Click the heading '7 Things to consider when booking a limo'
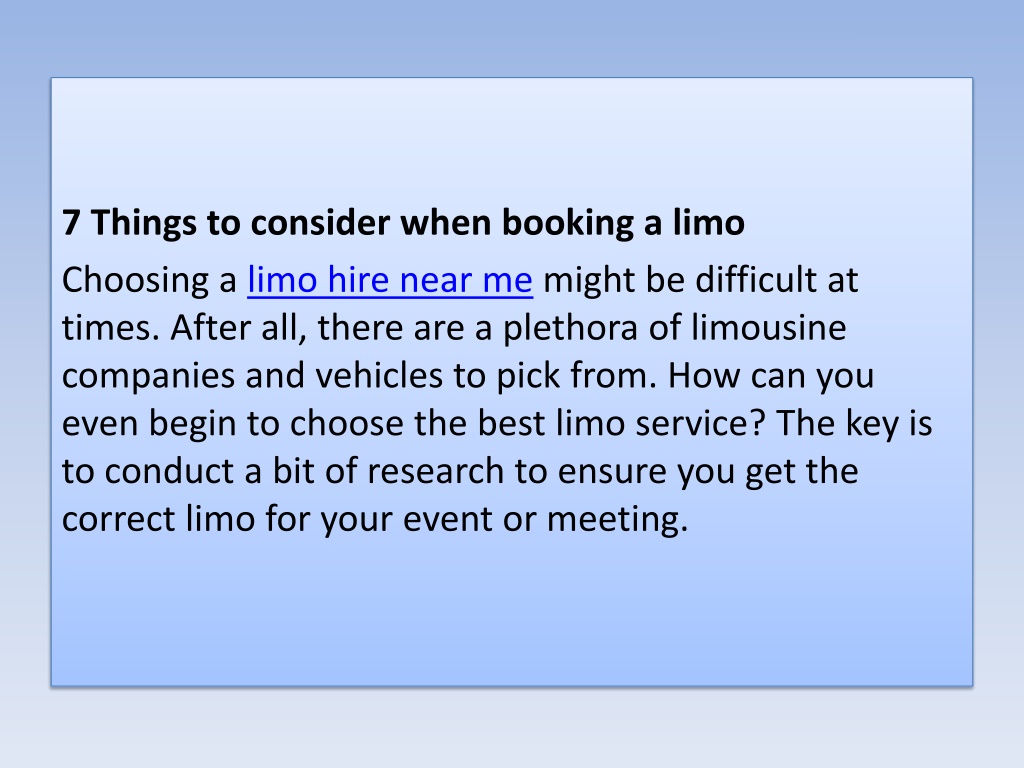Image resolution: width=1024 pixels, height=768 pixels. 403,223
